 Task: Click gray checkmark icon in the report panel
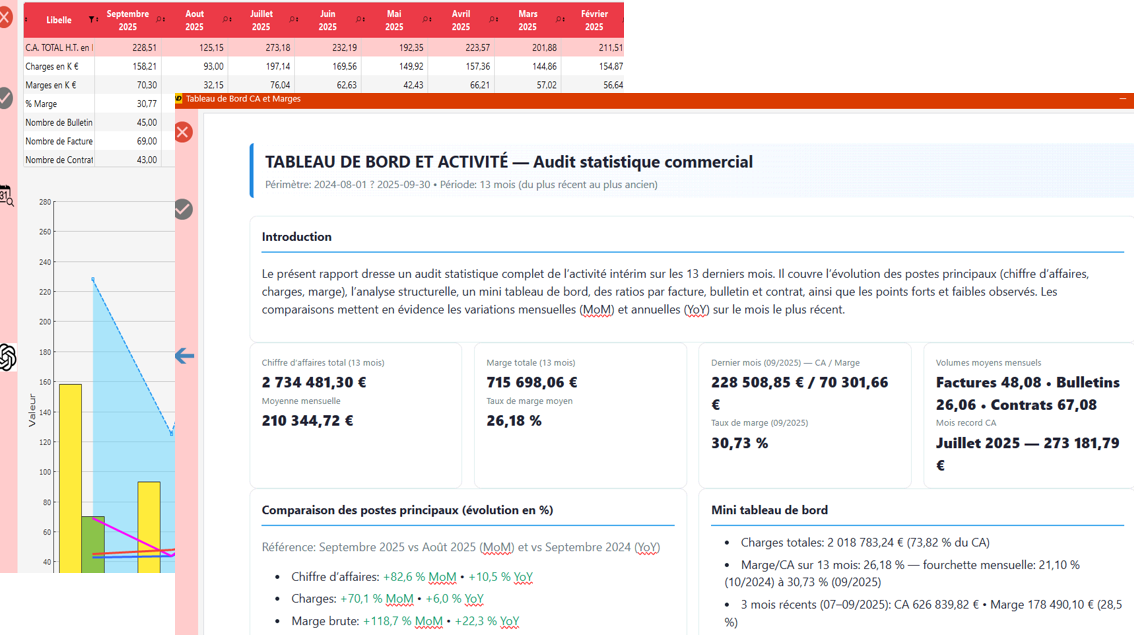tap(183, 209)
